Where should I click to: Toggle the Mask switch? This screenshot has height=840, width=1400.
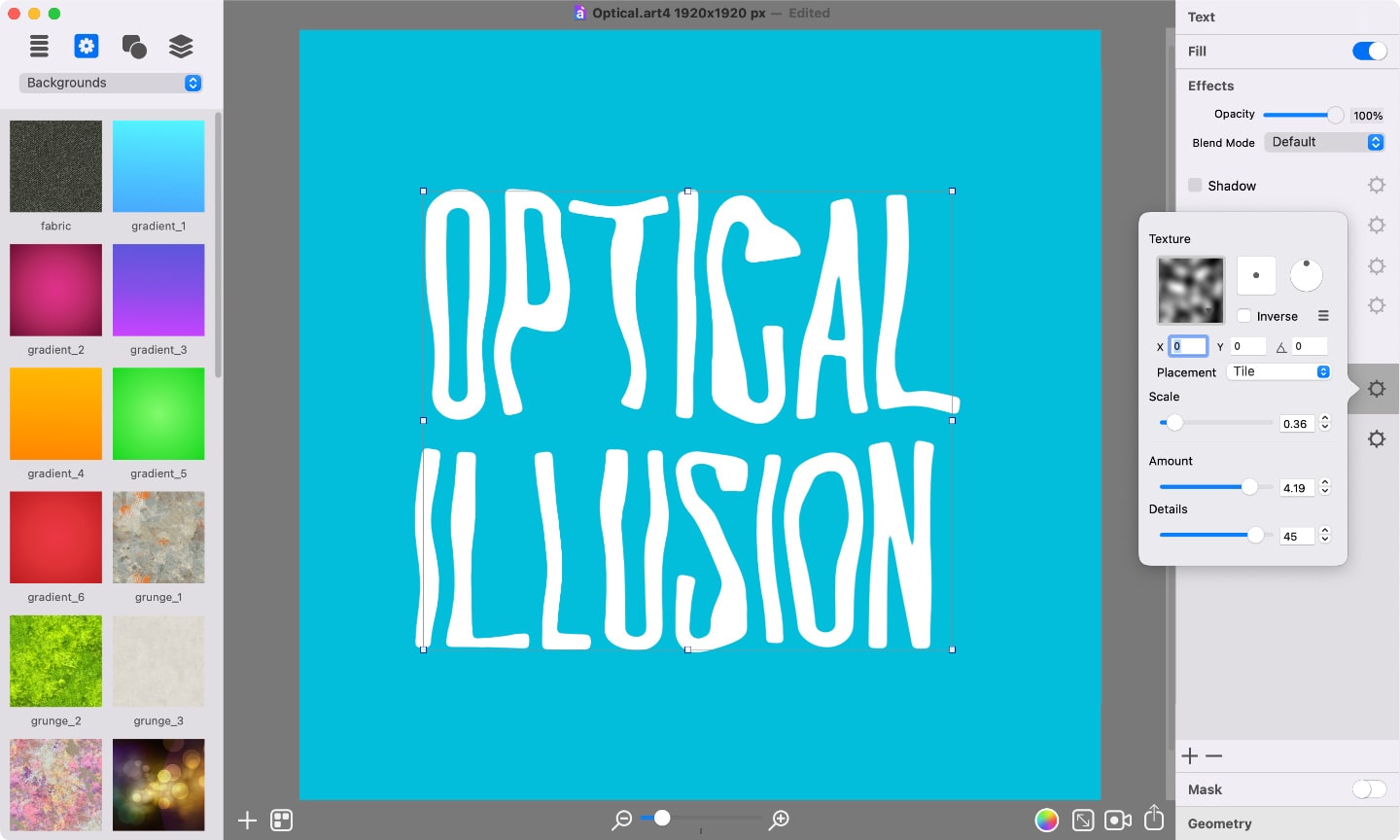point(1370,789)
